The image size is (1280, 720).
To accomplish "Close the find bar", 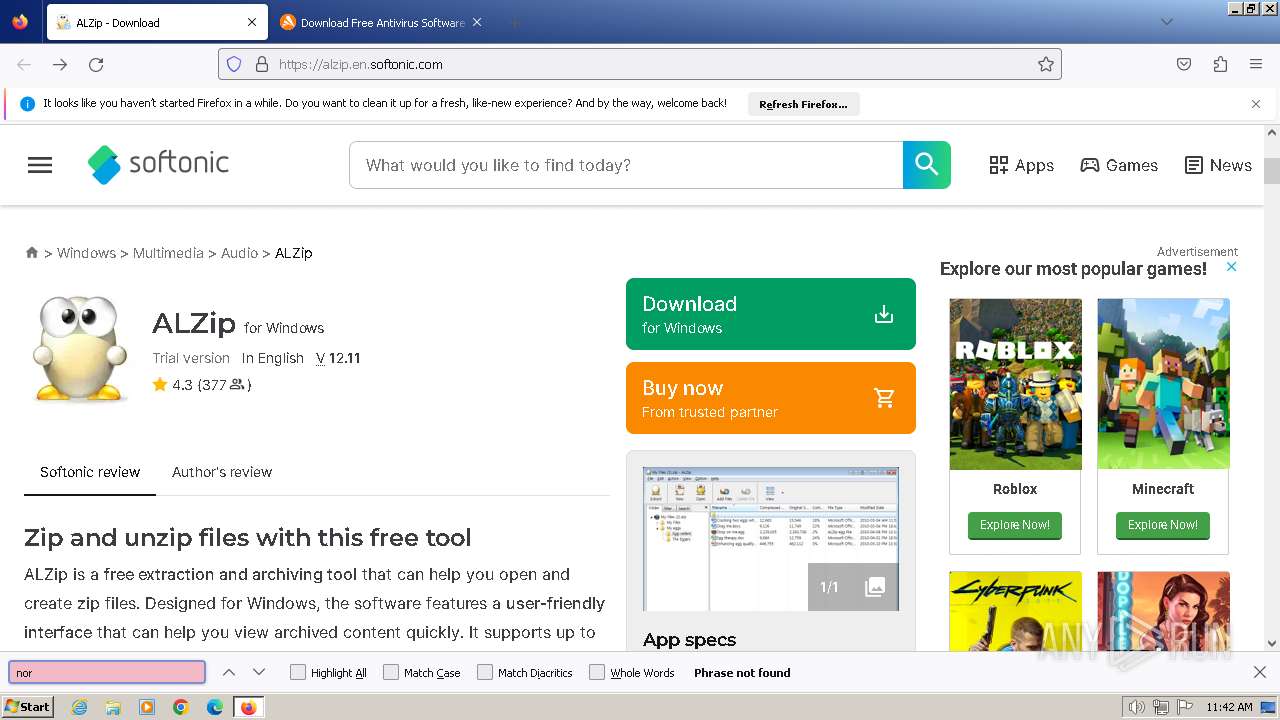I will tap(1260, 672).
